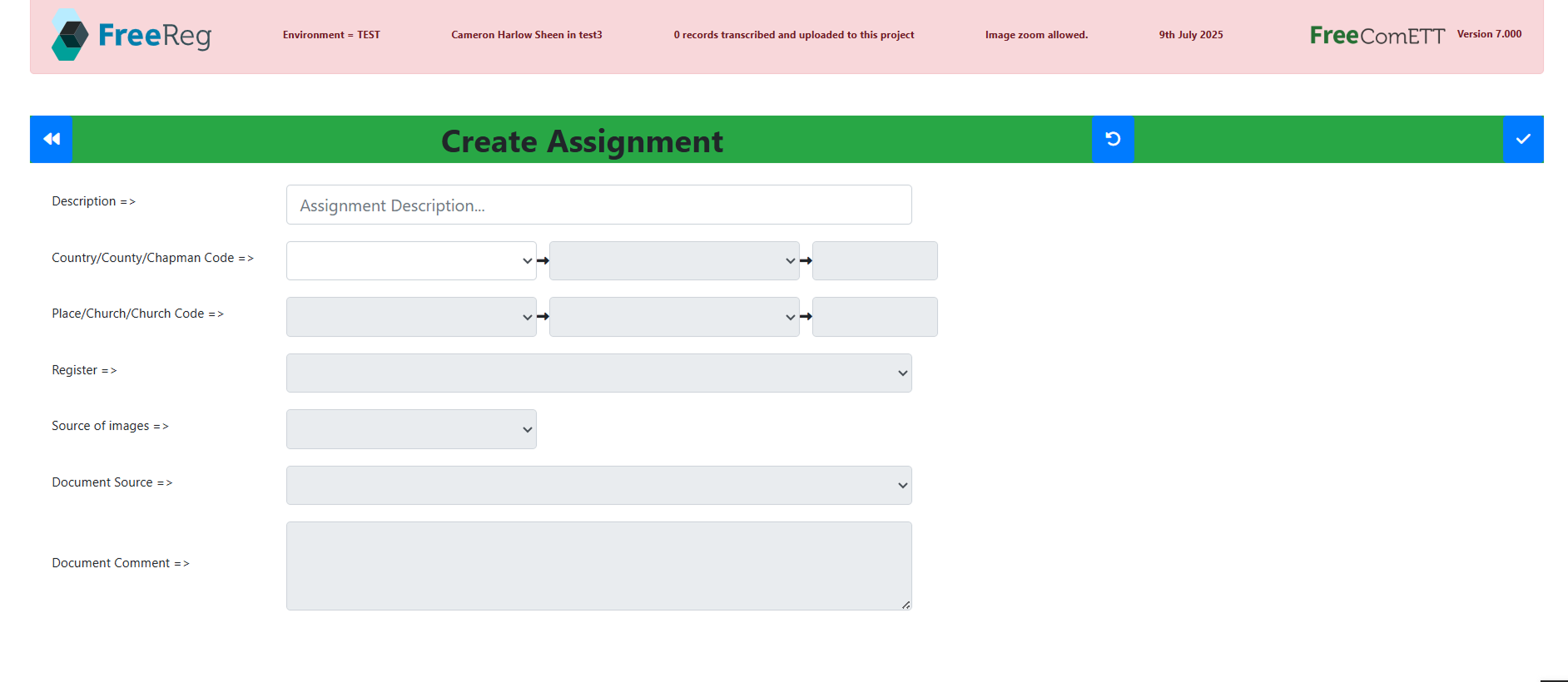
Task: Click the 'Description =>' label
Action: click(x=93, y=201)
